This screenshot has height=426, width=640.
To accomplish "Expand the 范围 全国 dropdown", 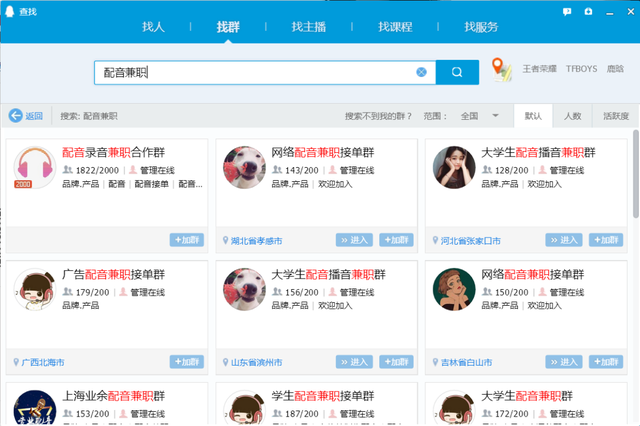I will pyautogui.click(x=480, y=116).
